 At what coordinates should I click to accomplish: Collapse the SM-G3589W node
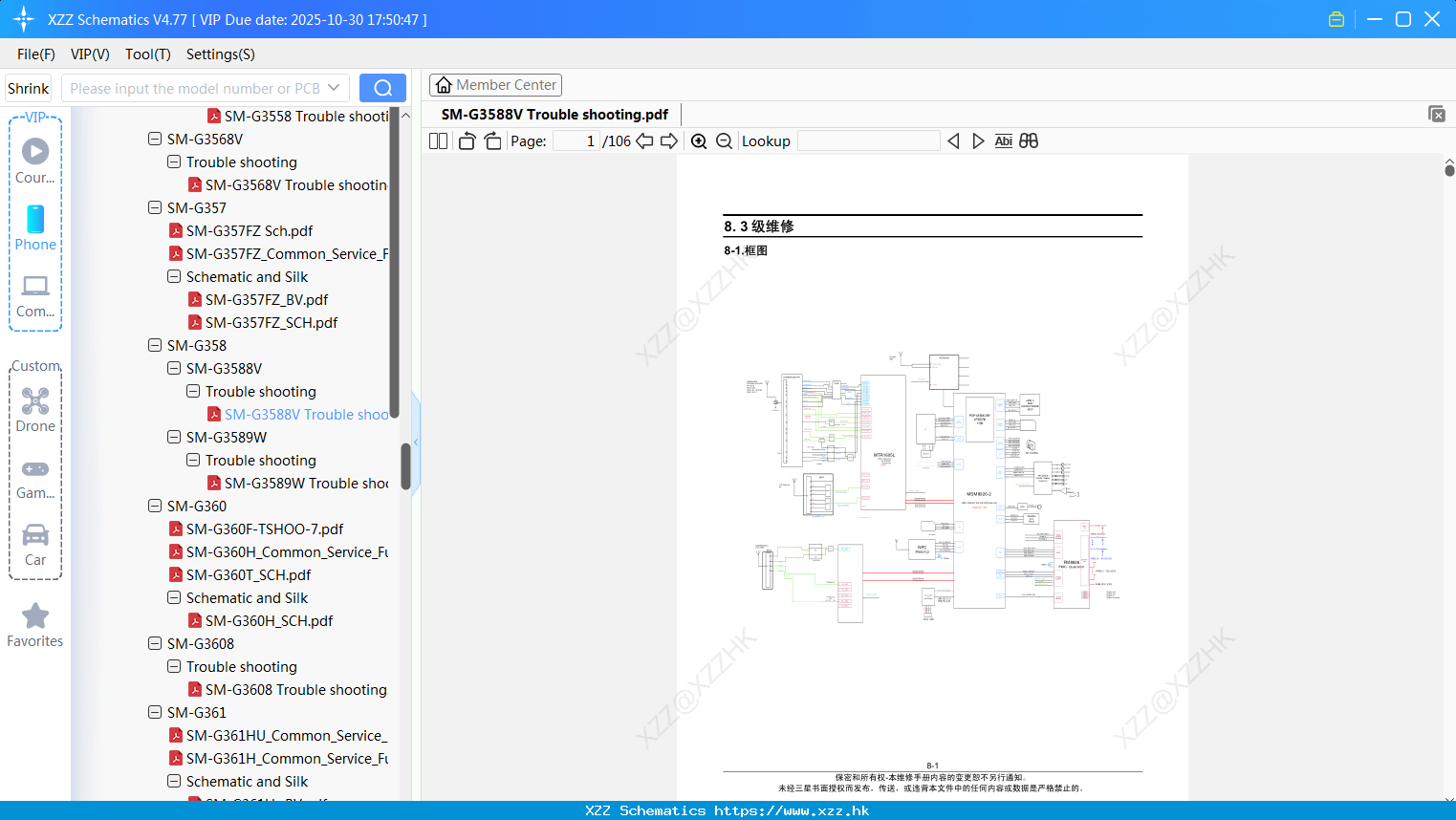click(x=174, y=437)
